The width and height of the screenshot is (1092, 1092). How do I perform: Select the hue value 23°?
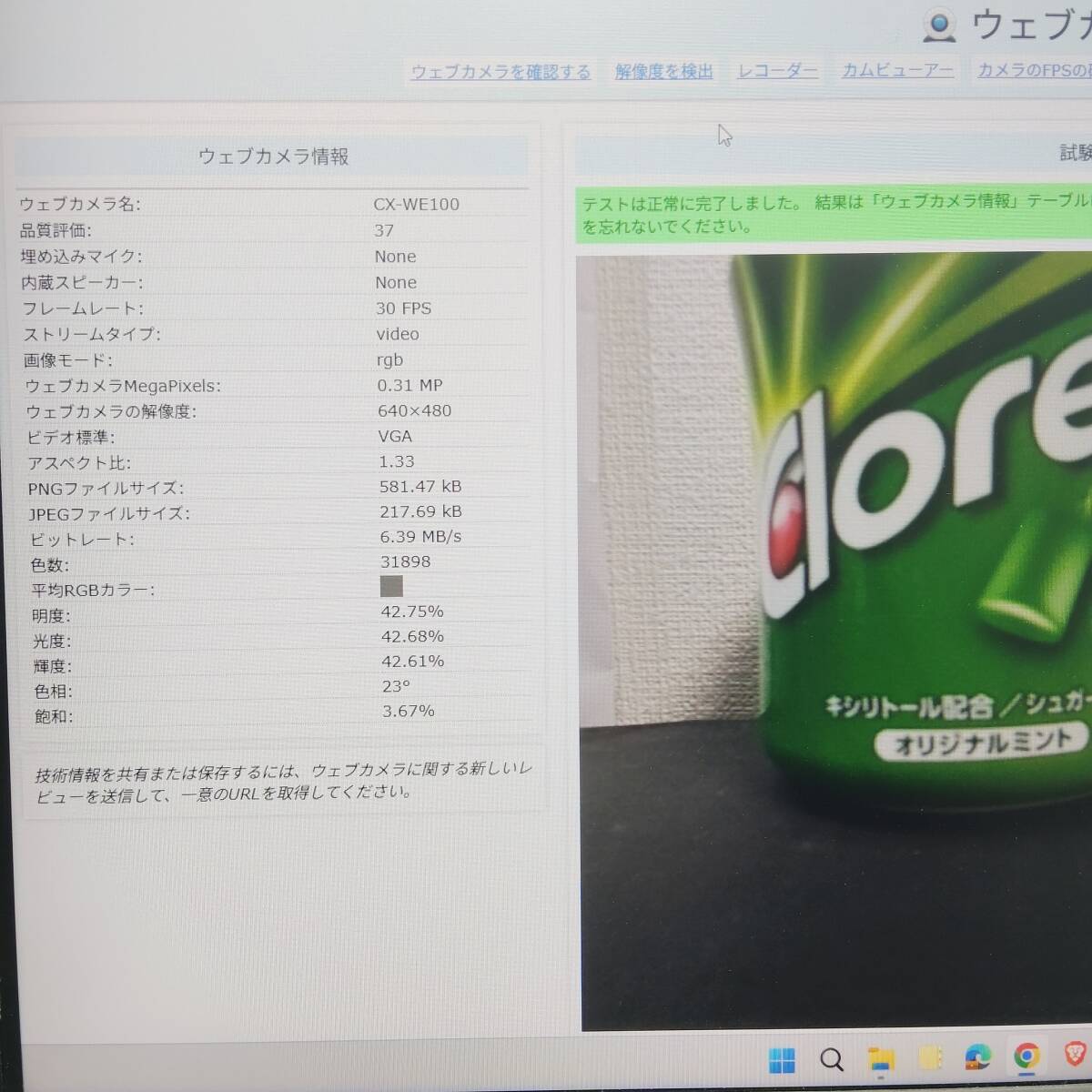[x=396, y=686]
